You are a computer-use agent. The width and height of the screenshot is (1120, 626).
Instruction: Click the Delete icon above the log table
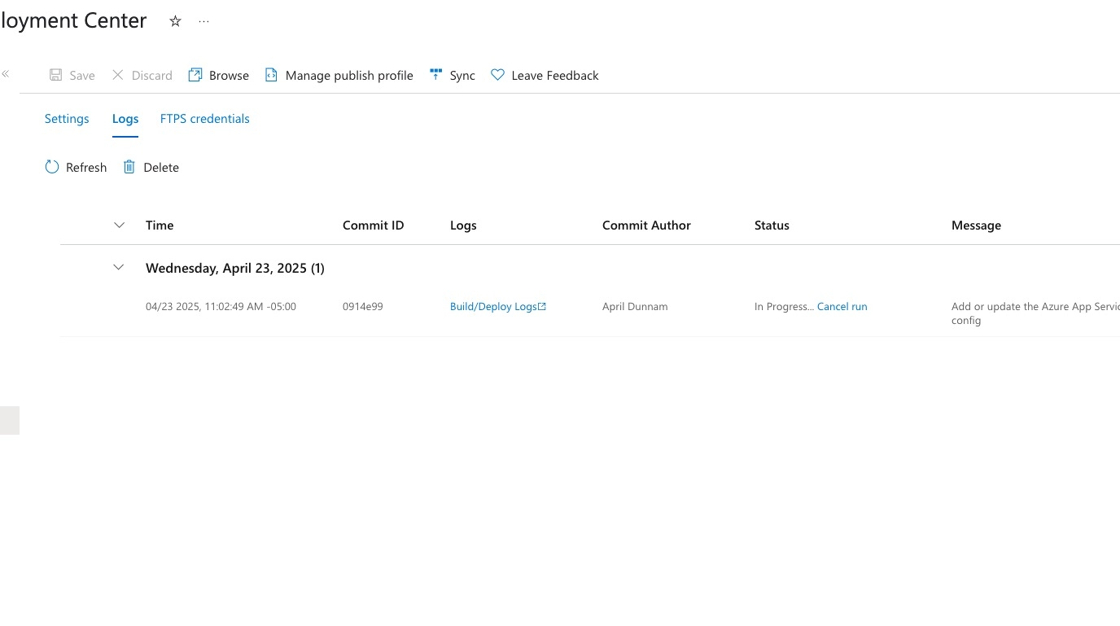click(x=131, y=167)
